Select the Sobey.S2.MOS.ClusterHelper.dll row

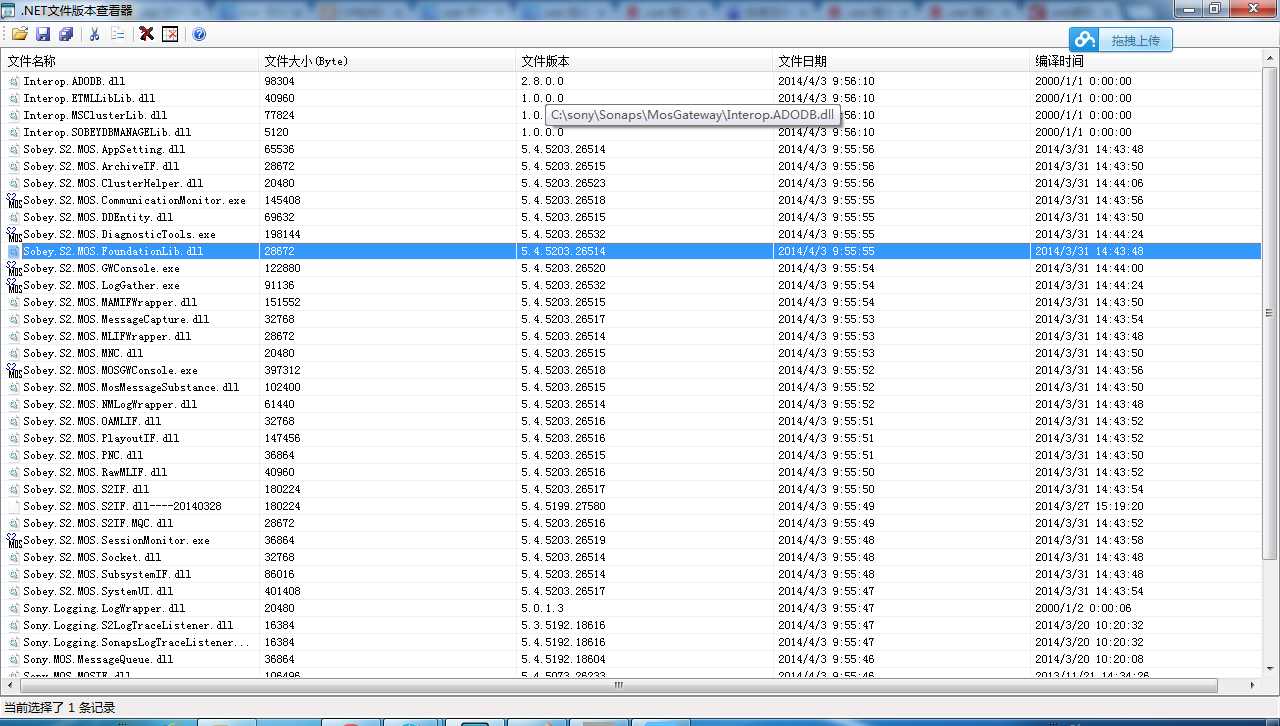tap(631, 183)
